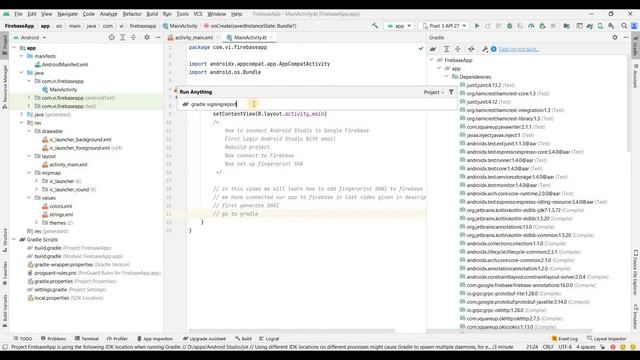
Task: Toggle the Emulator side tab
Action: click(636, 316)
